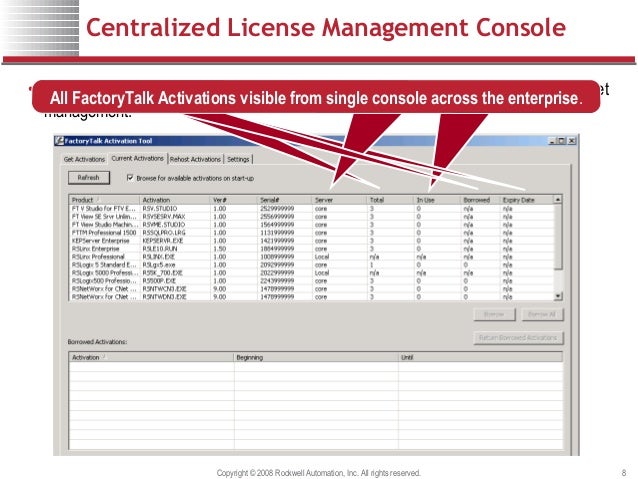Click Return Borrowed Activations button
Screen dimensions: 638x479
coord(518,338)
